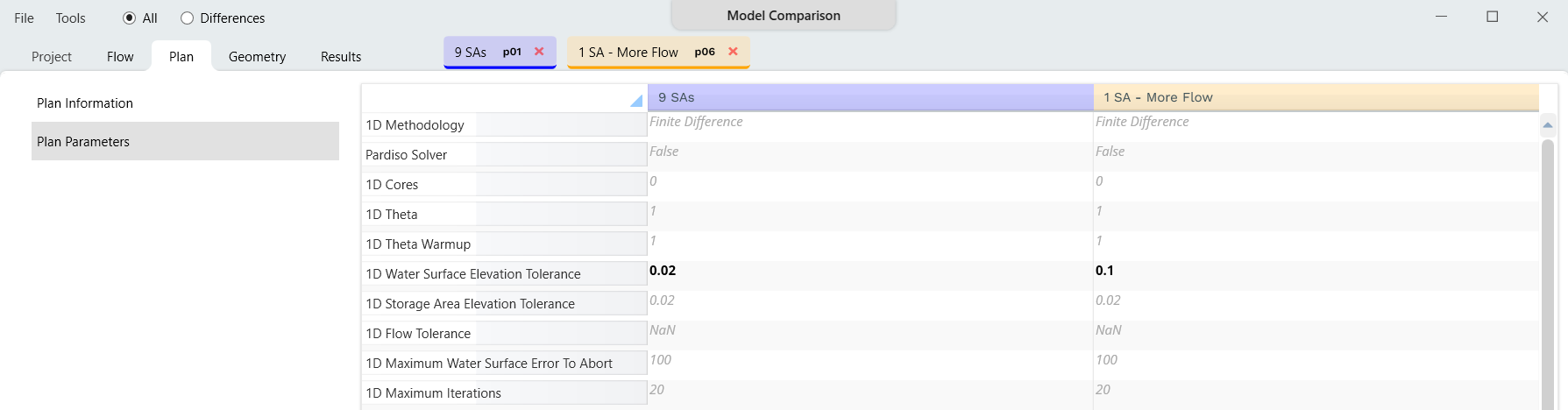Switch to the Results tab

[x=340, y=57]
